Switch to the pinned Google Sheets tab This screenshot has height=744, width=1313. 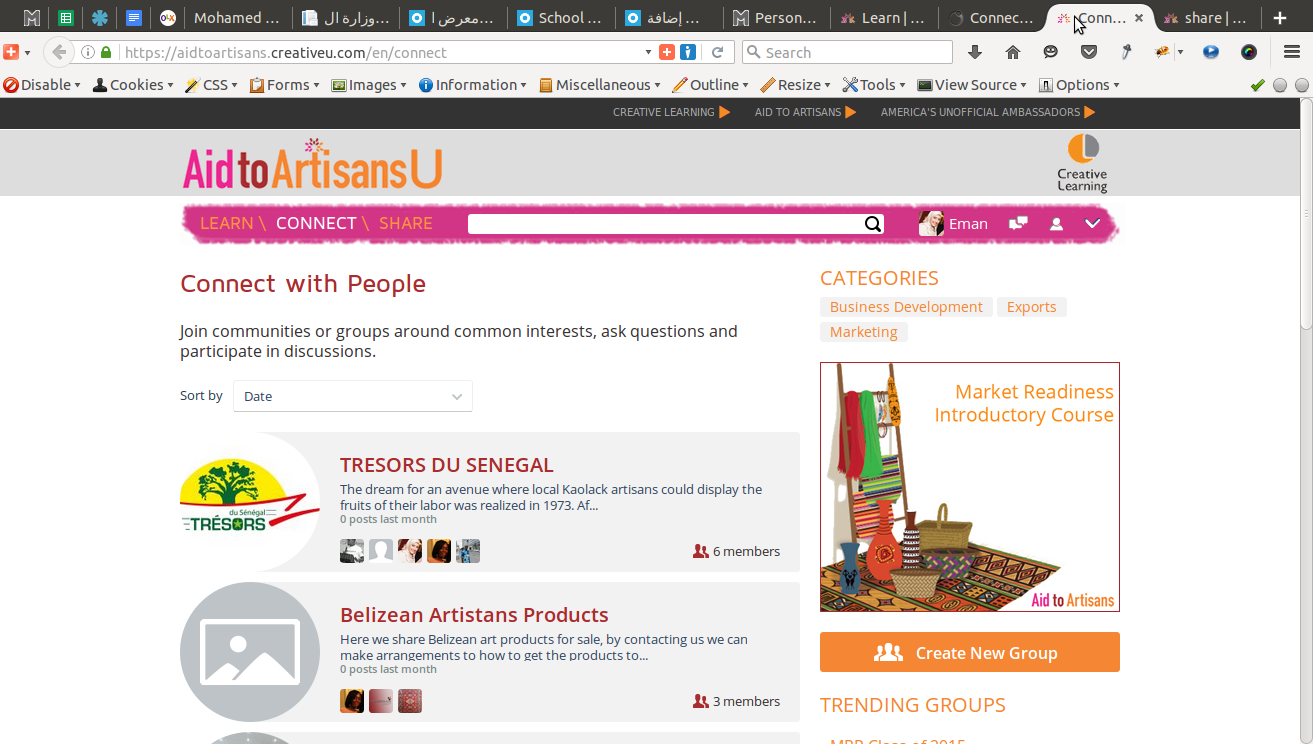click(x=66, y=18)
